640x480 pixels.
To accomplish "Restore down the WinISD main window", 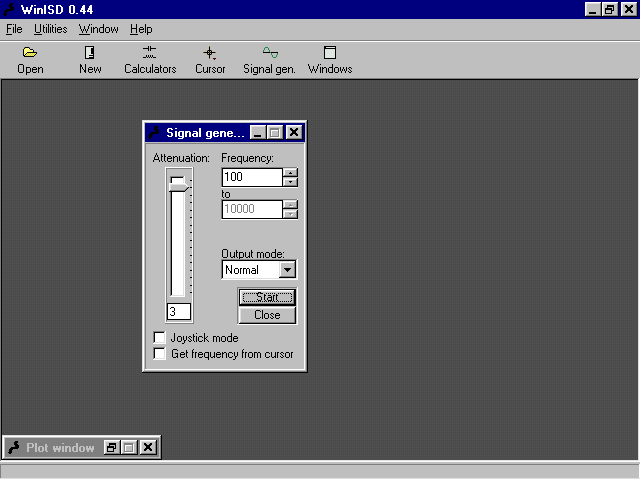I will [x=609, y=9].
